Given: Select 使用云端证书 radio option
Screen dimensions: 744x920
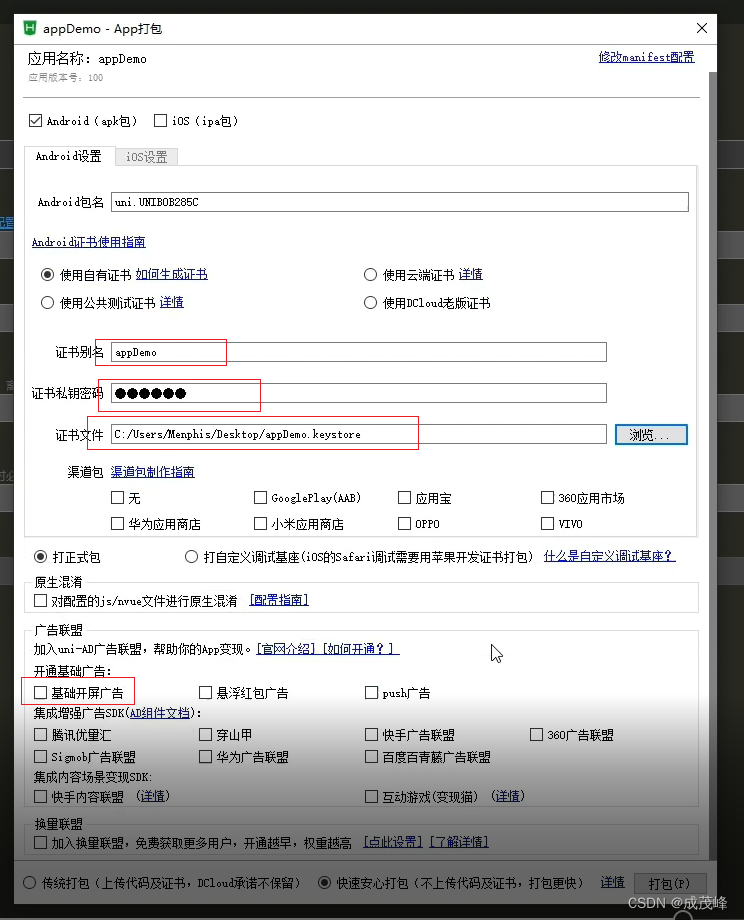Looking at the screenshot, I should (x=370, y=275).
